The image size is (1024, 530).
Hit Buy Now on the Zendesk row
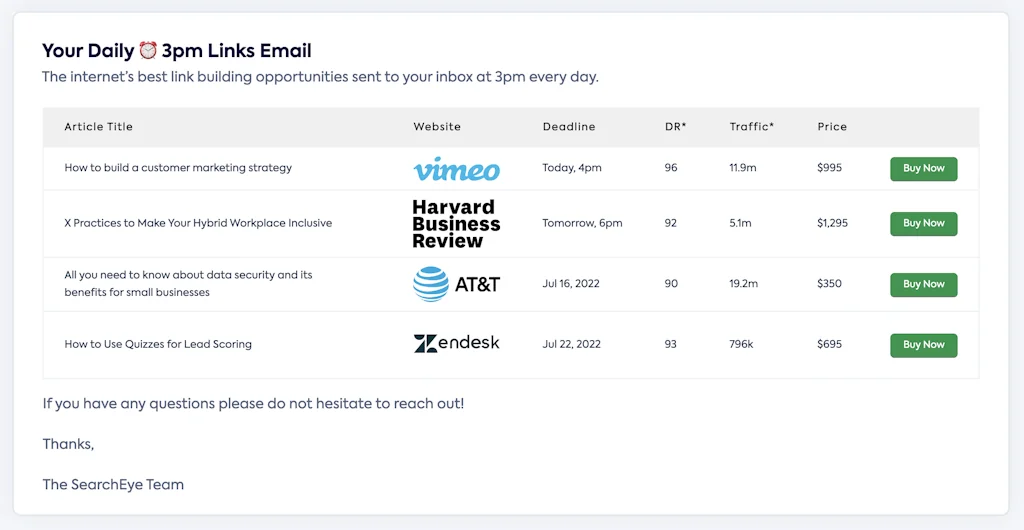[923, 345]
